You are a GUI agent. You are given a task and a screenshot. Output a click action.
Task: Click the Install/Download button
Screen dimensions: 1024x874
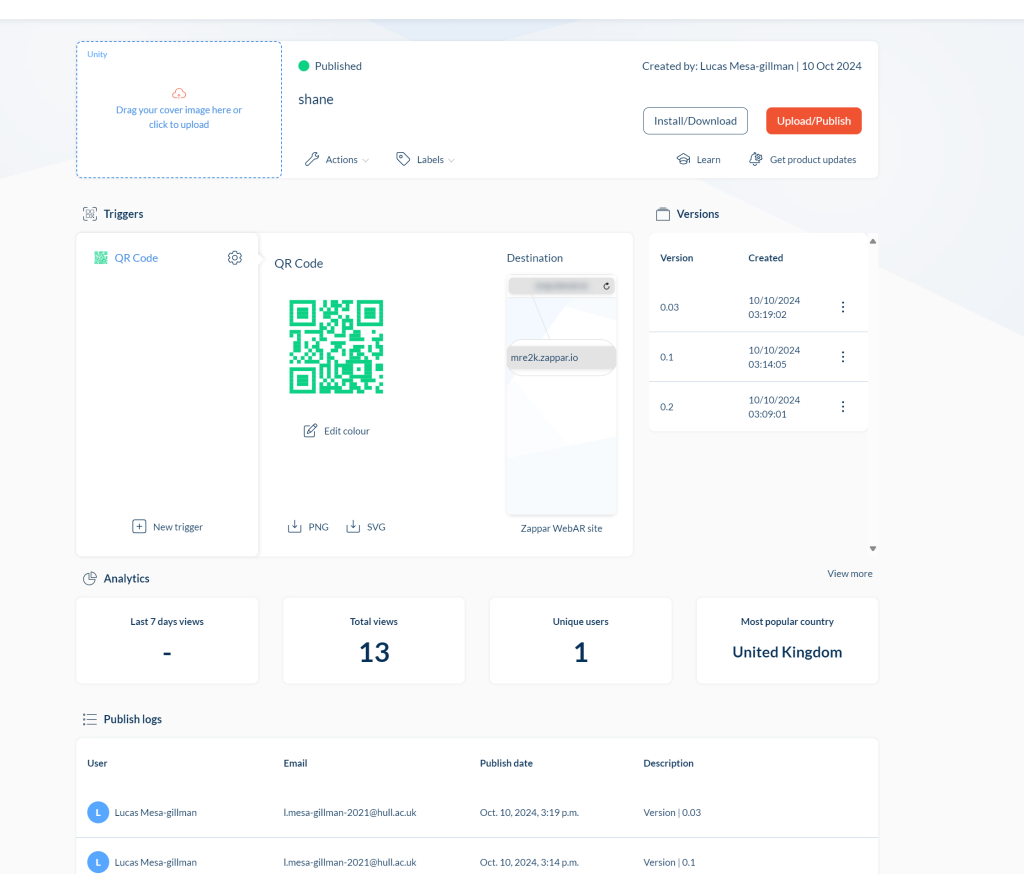(695, 121)
